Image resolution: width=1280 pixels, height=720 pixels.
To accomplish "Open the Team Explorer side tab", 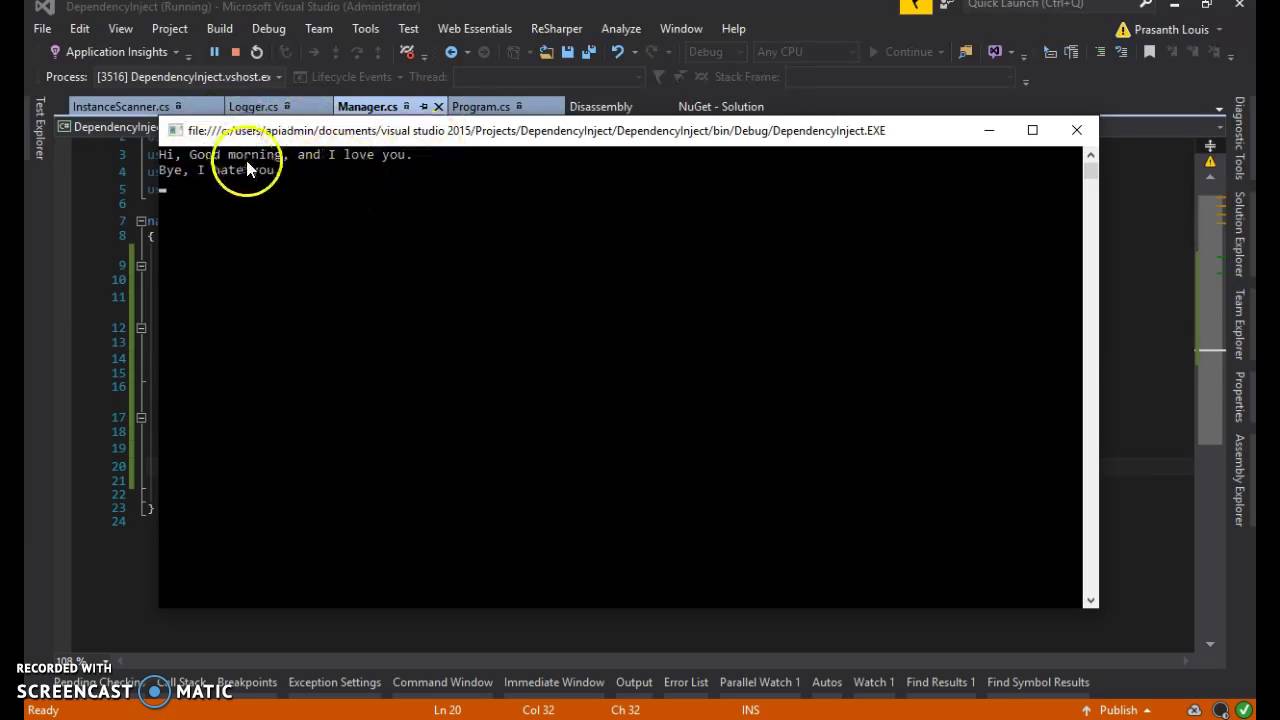I will point(1239,324).
